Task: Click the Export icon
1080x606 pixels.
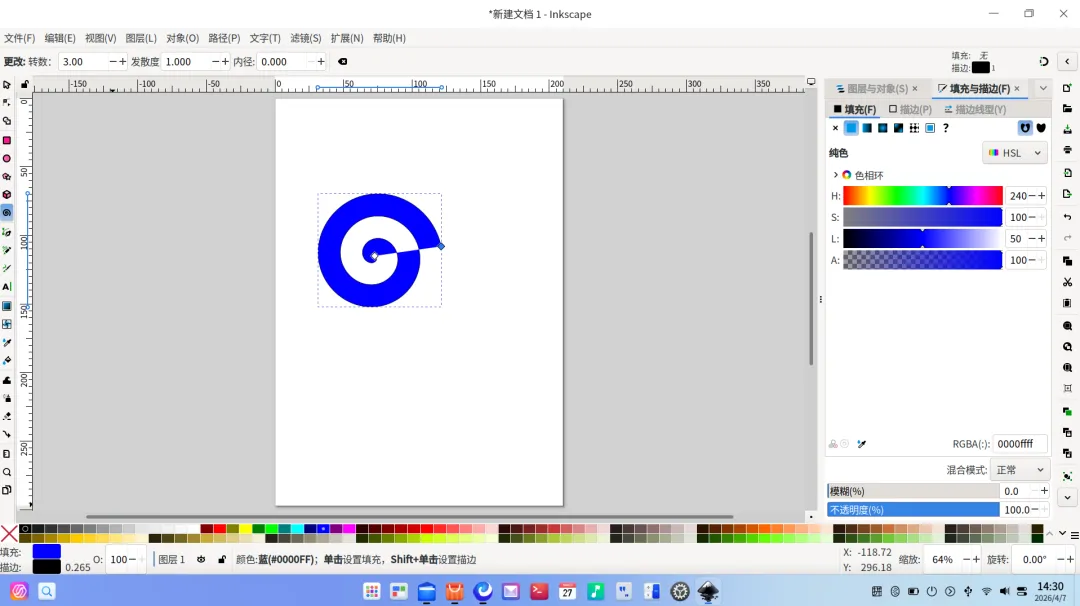Action: (1068, 194)
